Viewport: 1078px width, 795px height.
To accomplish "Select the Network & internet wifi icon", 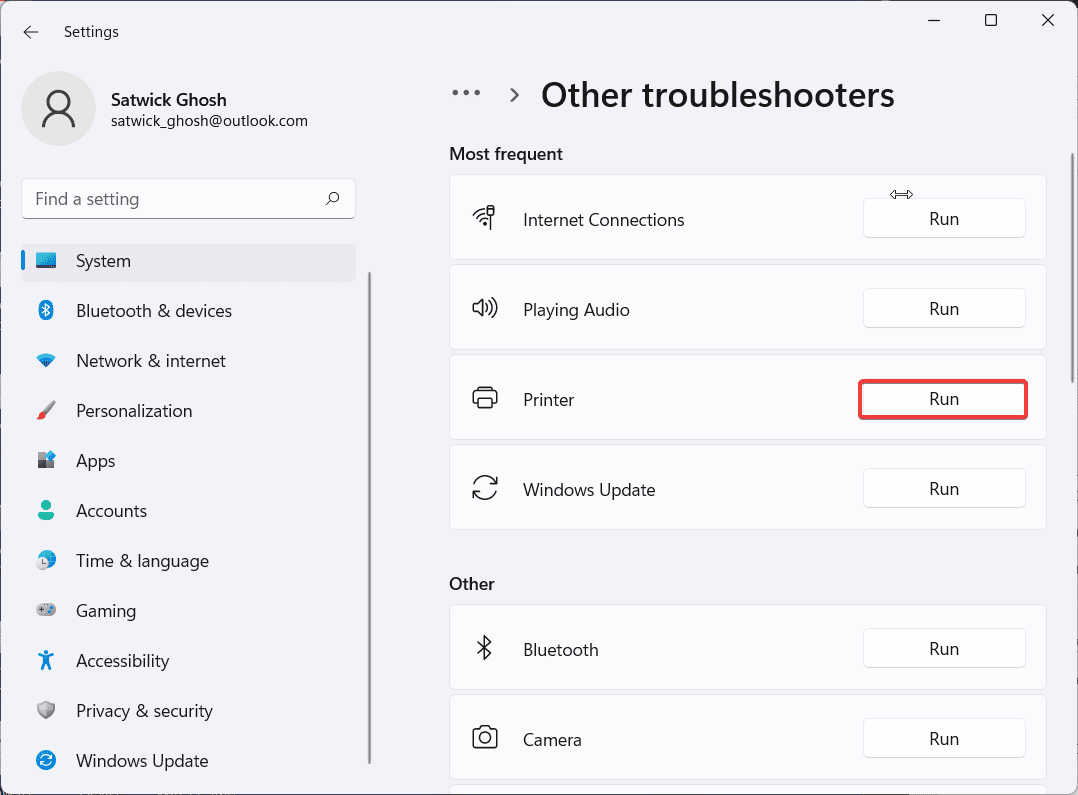I will (x=46, y=360).
